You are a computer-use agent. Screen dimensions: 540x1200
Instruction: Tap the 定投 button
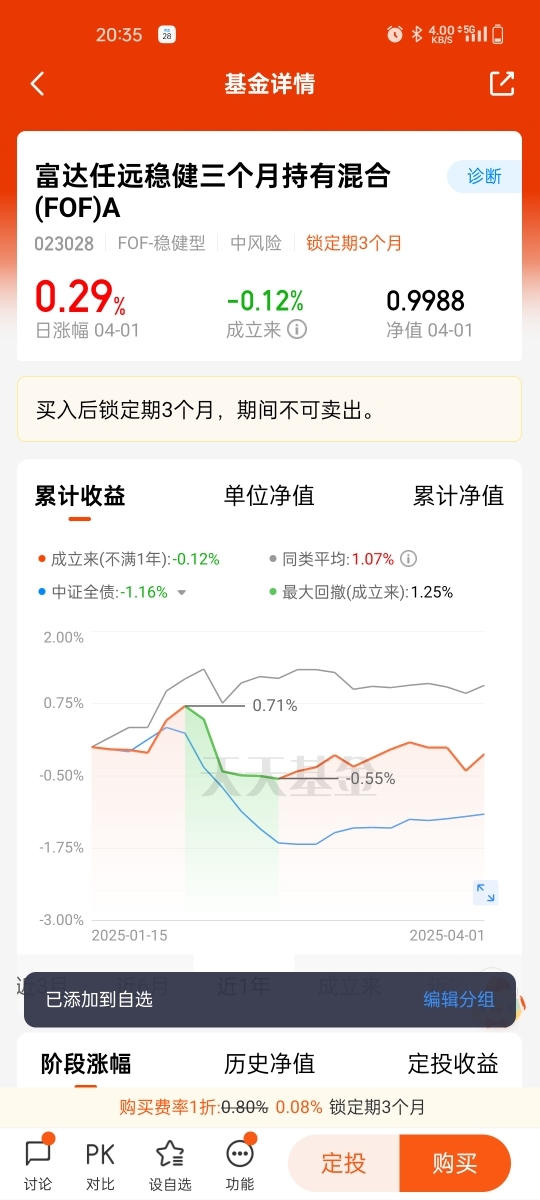pyautogui.click(x=343, y=1163)
